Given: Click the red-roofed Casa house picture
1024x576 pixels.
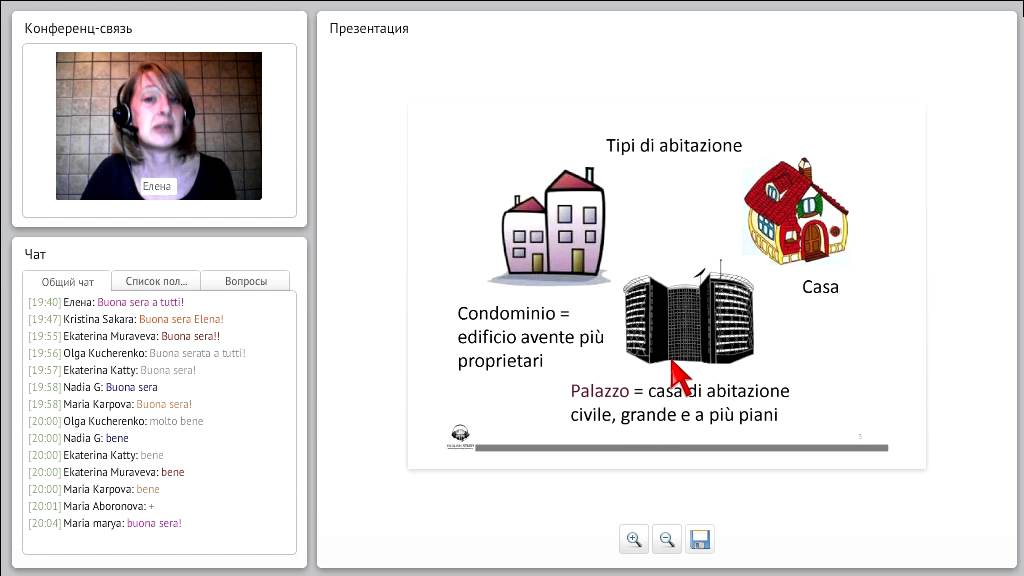Looking at the screenshot, I should (797, 211).
